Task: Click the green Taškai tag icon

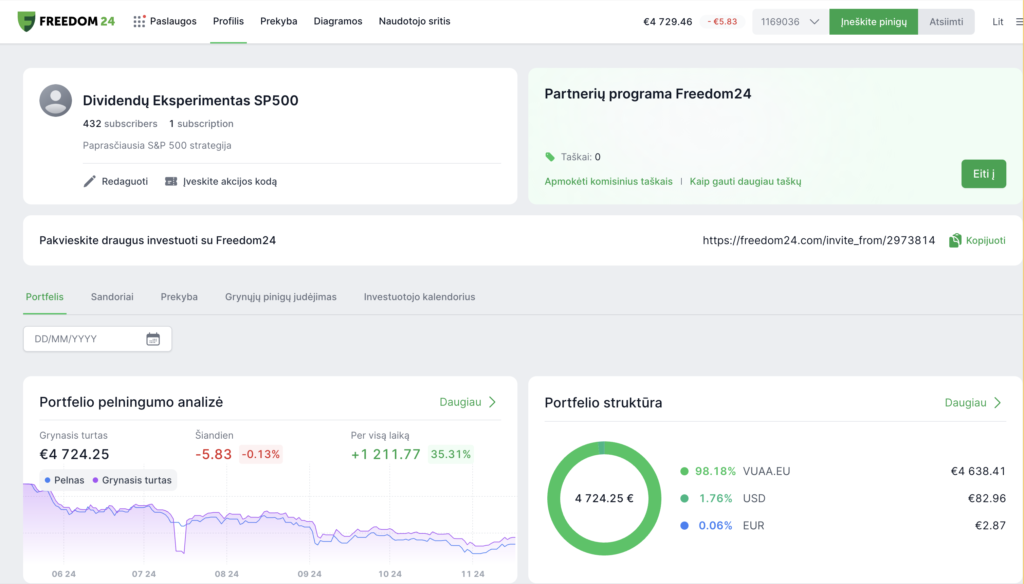Action: (x=550, y=157)
